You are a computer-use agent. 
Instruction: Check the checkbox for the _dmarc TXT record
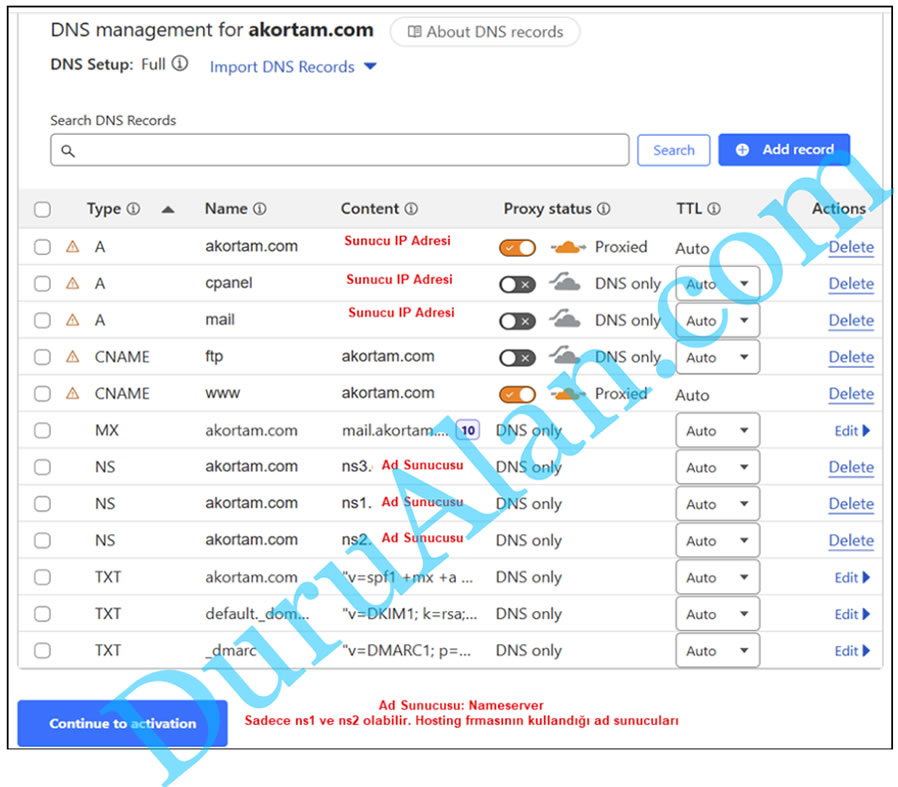click(42, 650)
